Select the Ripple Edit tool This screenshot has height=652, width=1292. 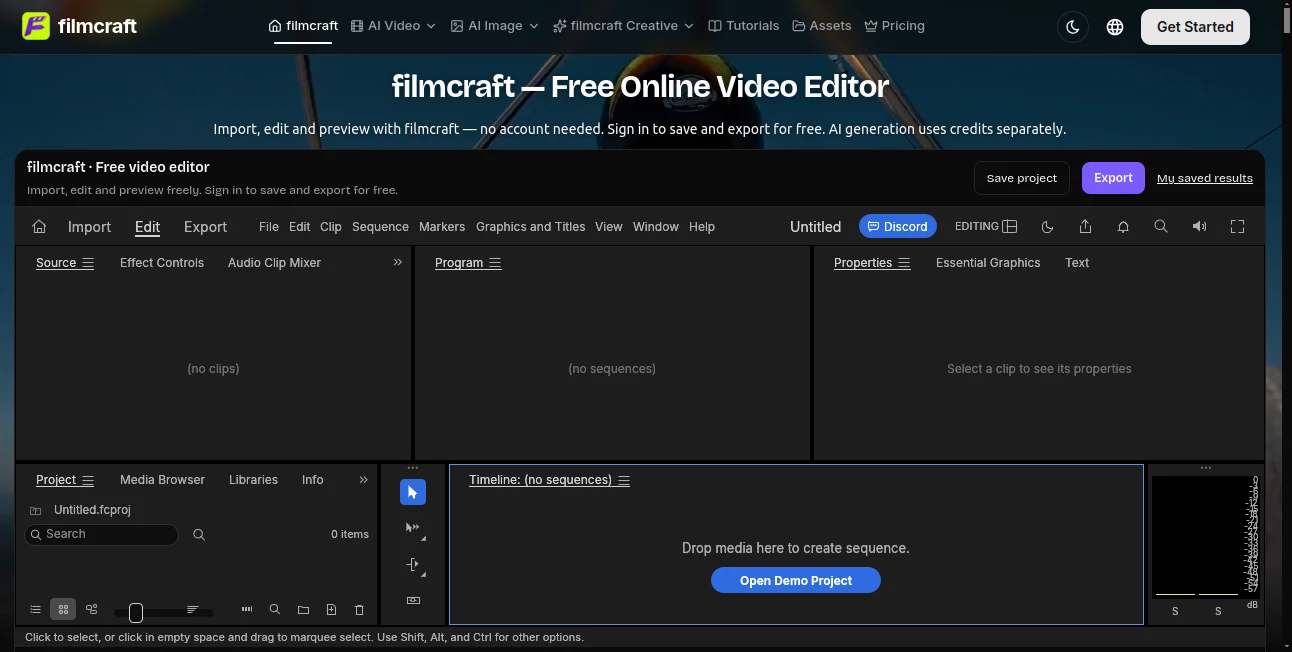coord(413,564)
